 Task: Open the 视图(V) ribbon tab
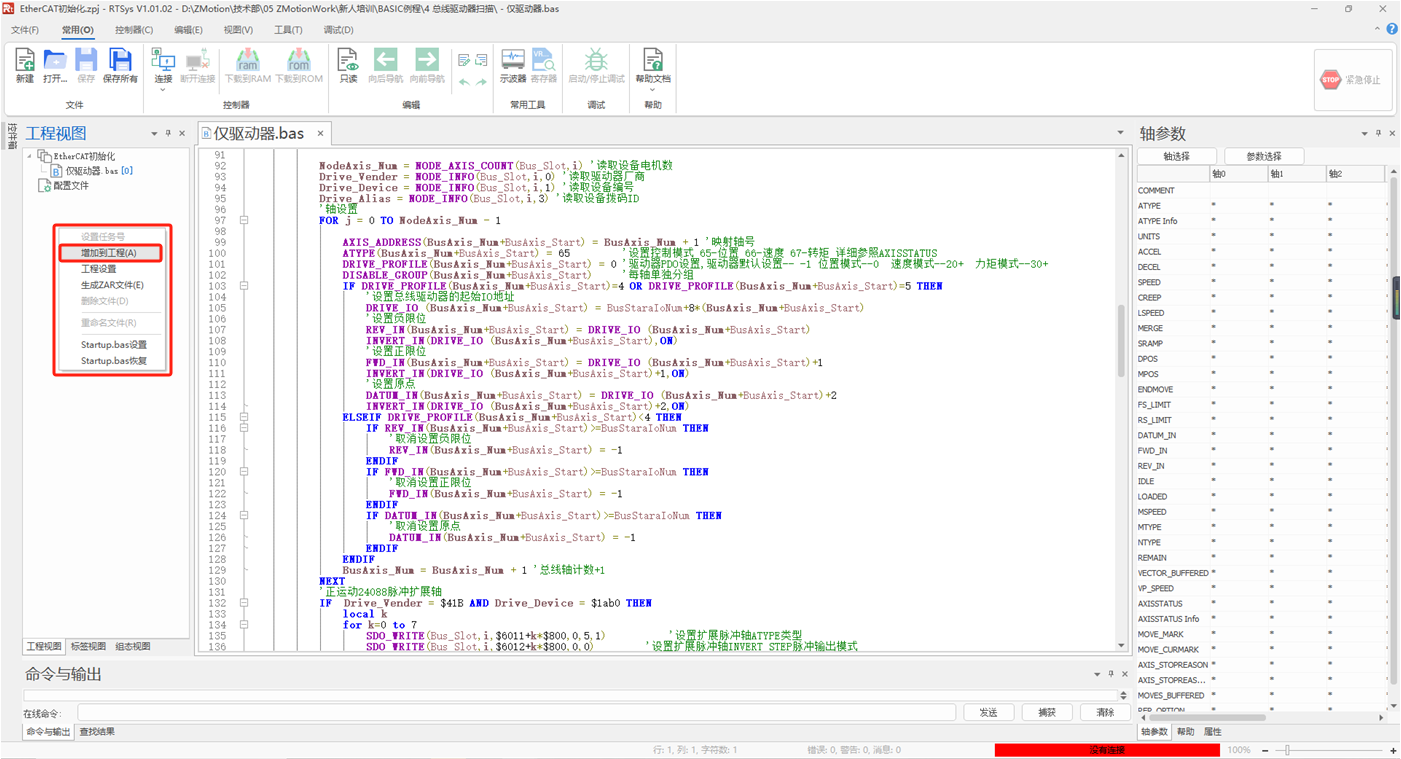238,30
